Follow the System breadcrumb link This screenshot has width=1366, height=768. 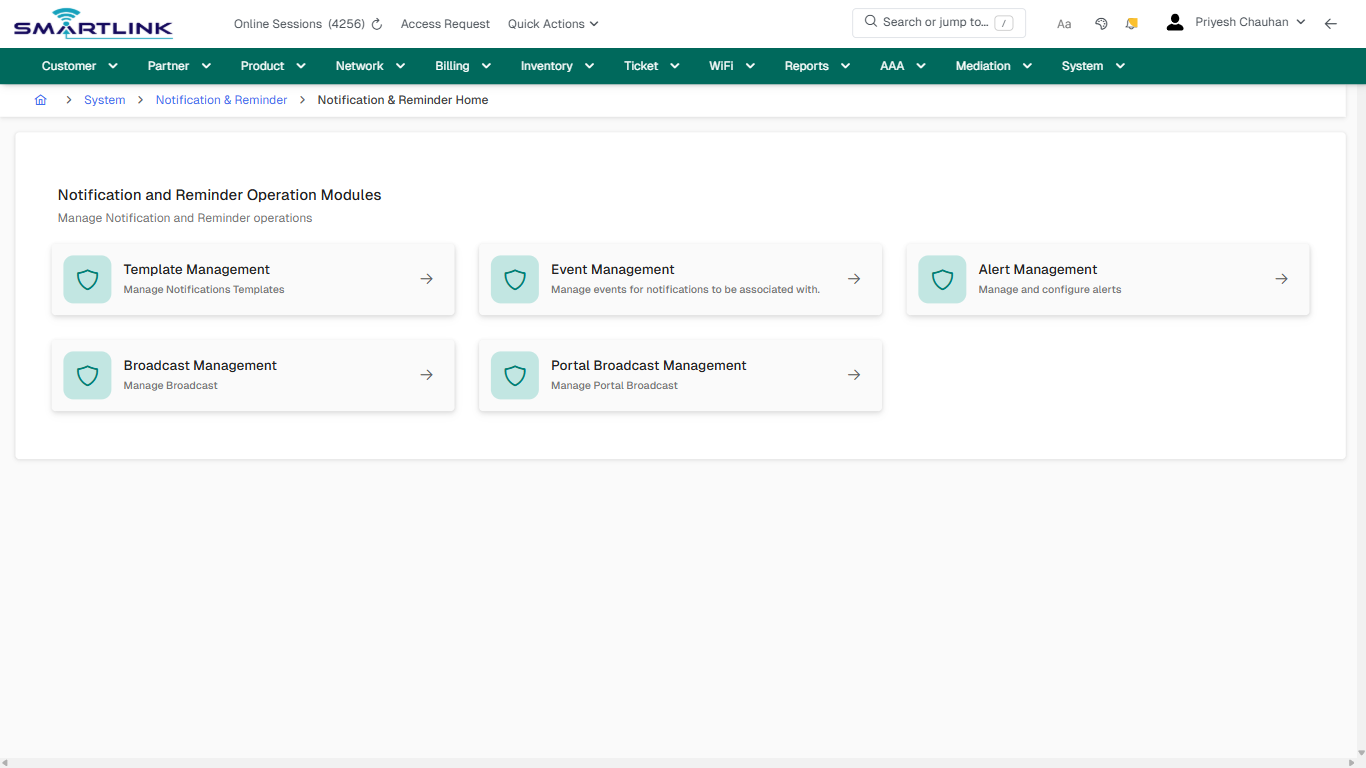(x=104, y=100)
